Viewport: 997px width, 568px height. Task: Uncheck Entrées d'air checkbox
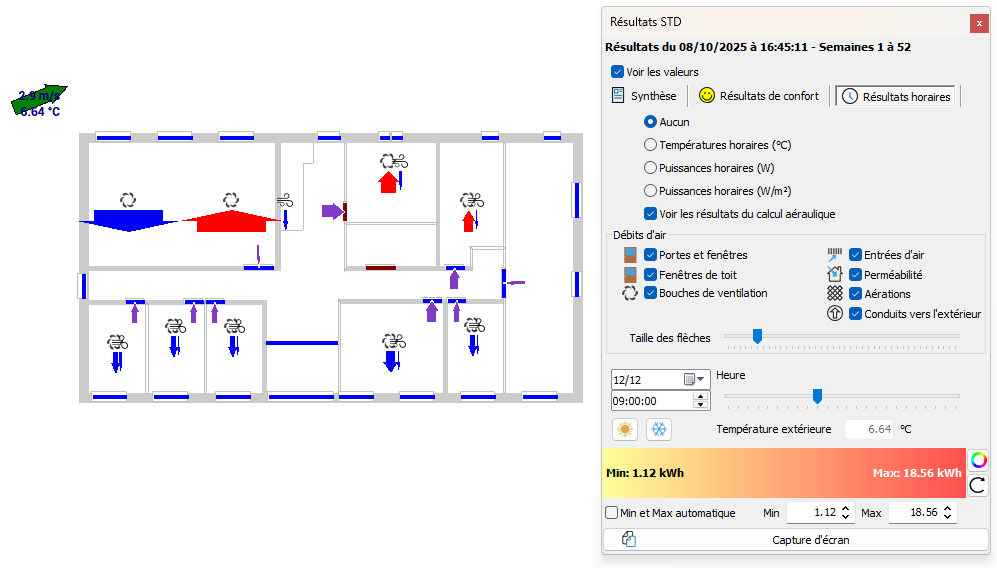click(x=855, y=255)
